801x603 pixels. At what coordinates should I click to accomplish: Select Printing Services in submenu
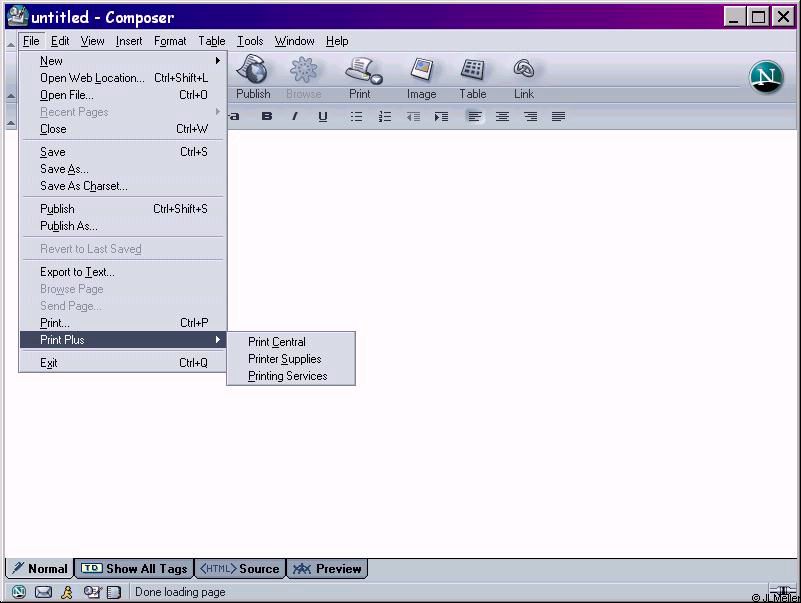[x=291, y=376]
